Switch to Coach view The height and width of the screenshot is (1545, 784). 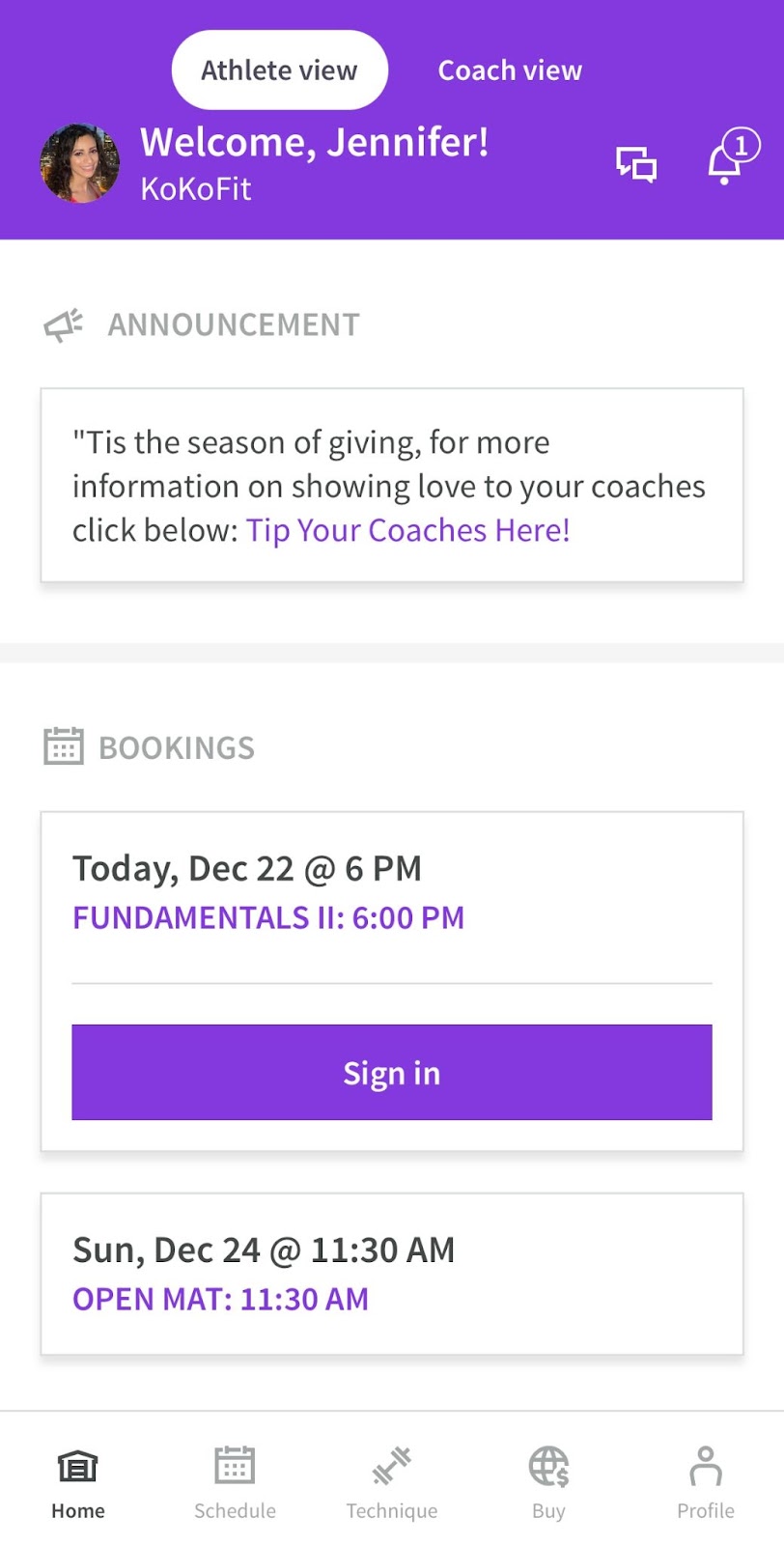point(510,70)
